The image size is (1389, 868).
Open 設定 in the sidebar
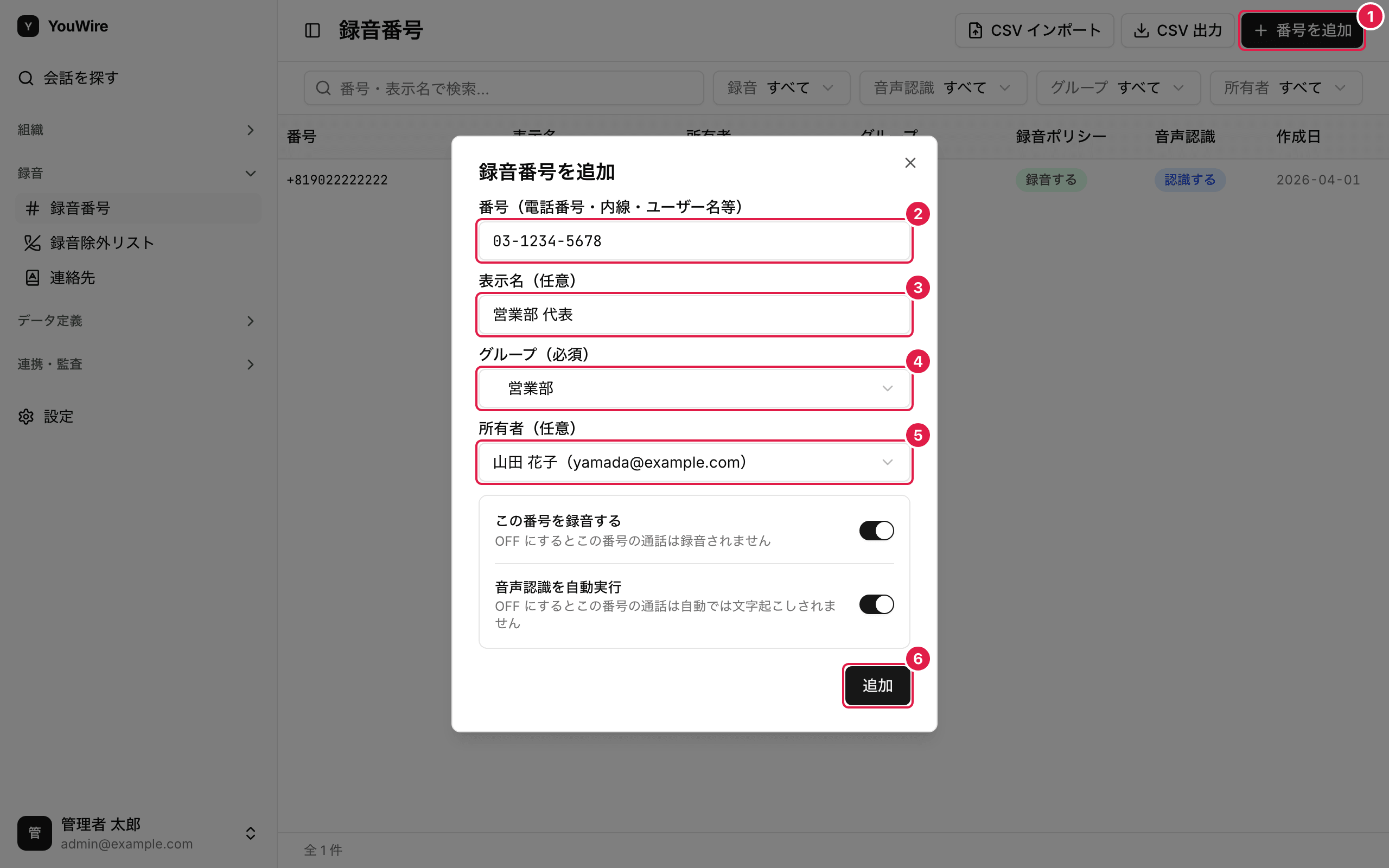(x=138, y=417)
